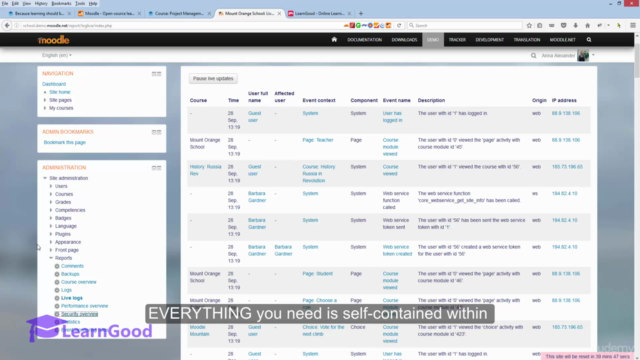640x360 pixels.
Task: Open the Documentation menu item
Action: [364, 40]
